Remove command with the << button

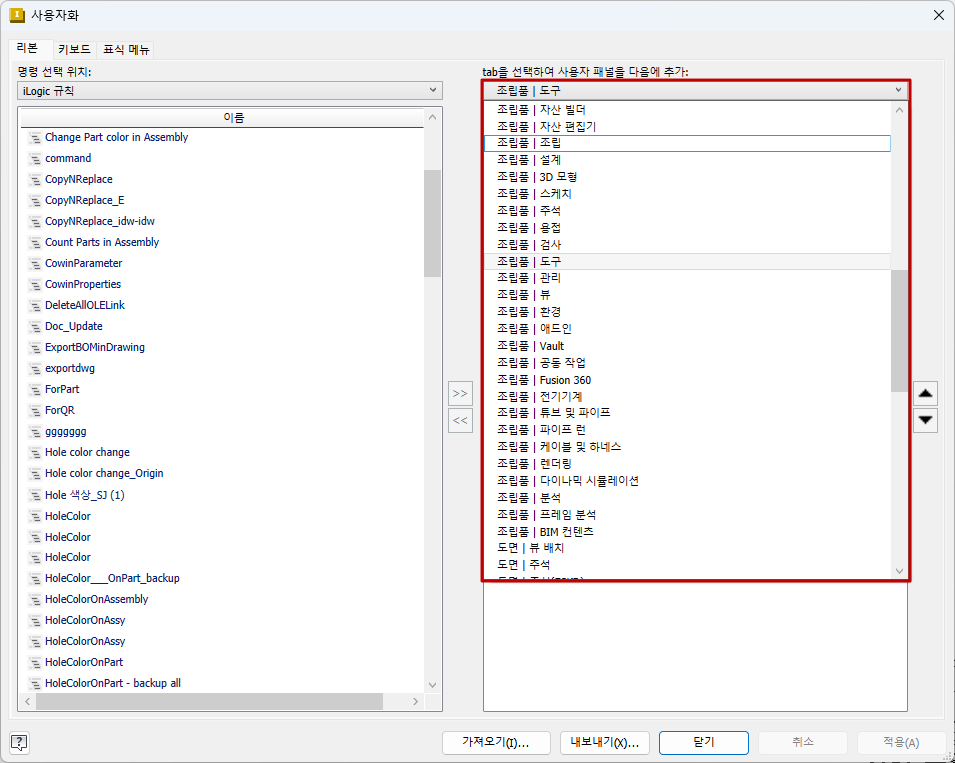(x=460, y=420)
